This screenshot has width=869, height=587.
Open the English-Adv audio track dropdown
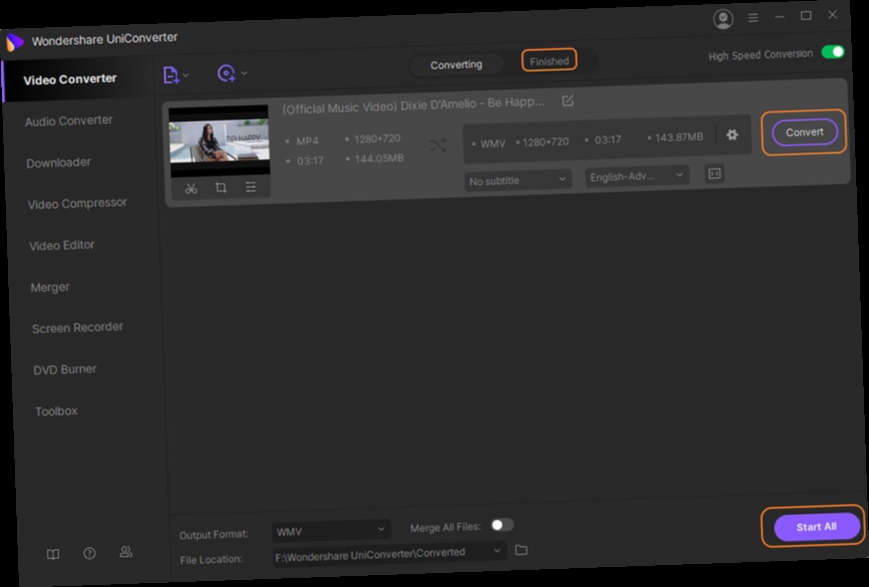[637, 176]
